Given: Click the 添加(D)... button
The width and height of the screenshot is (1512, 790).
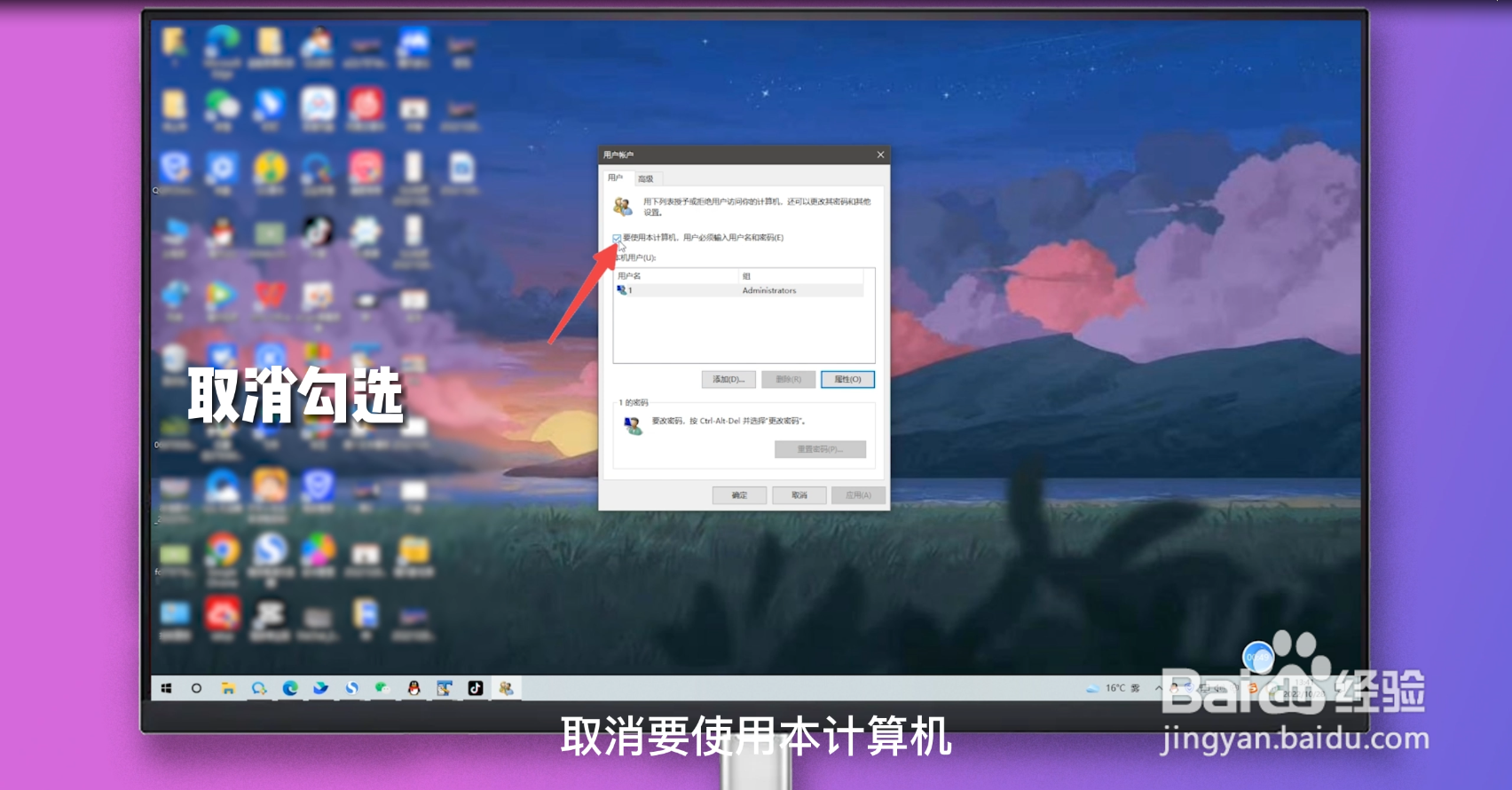Looking at the screenshot, I should [x=728, y=379].
